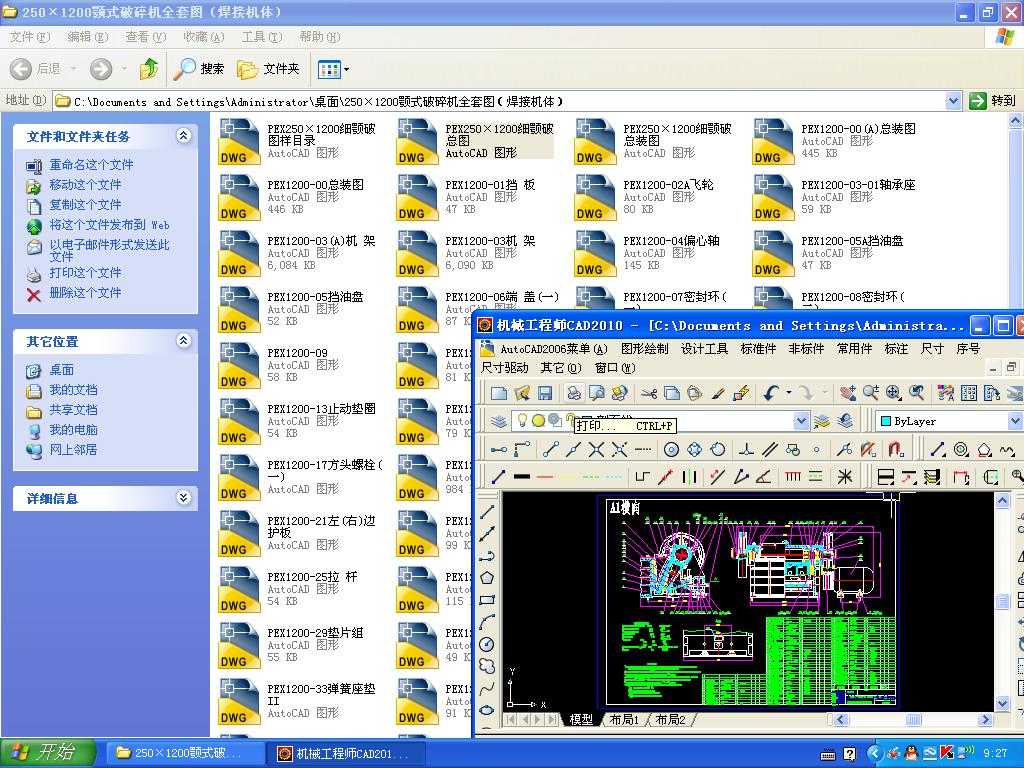1024x768 pixels.
Task: Click the Open file icon in the CAD toolbar
Action: click(521, 392)
